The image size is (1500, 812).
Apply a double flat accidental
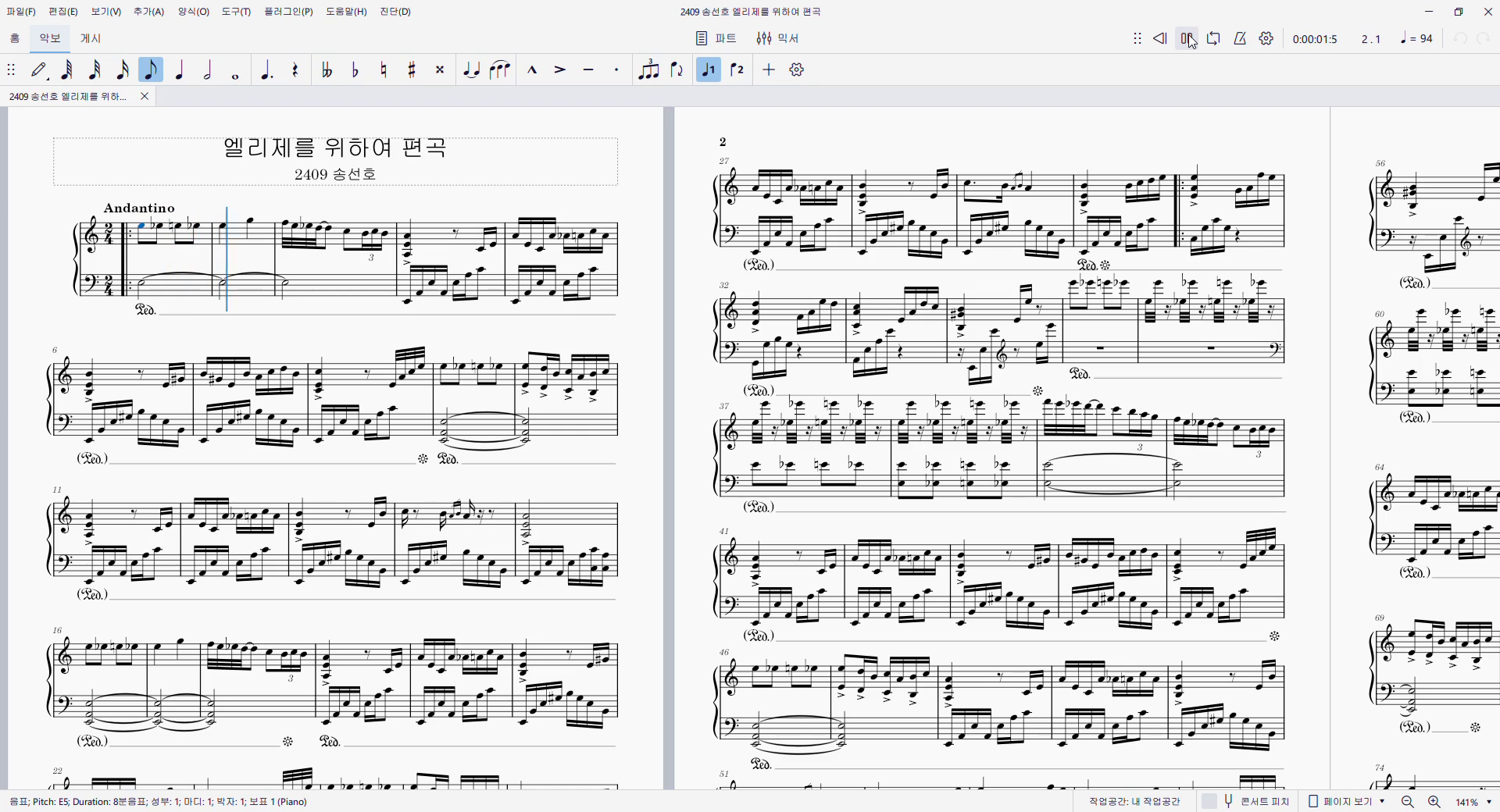pyautogui.click(x=327, y=69)
